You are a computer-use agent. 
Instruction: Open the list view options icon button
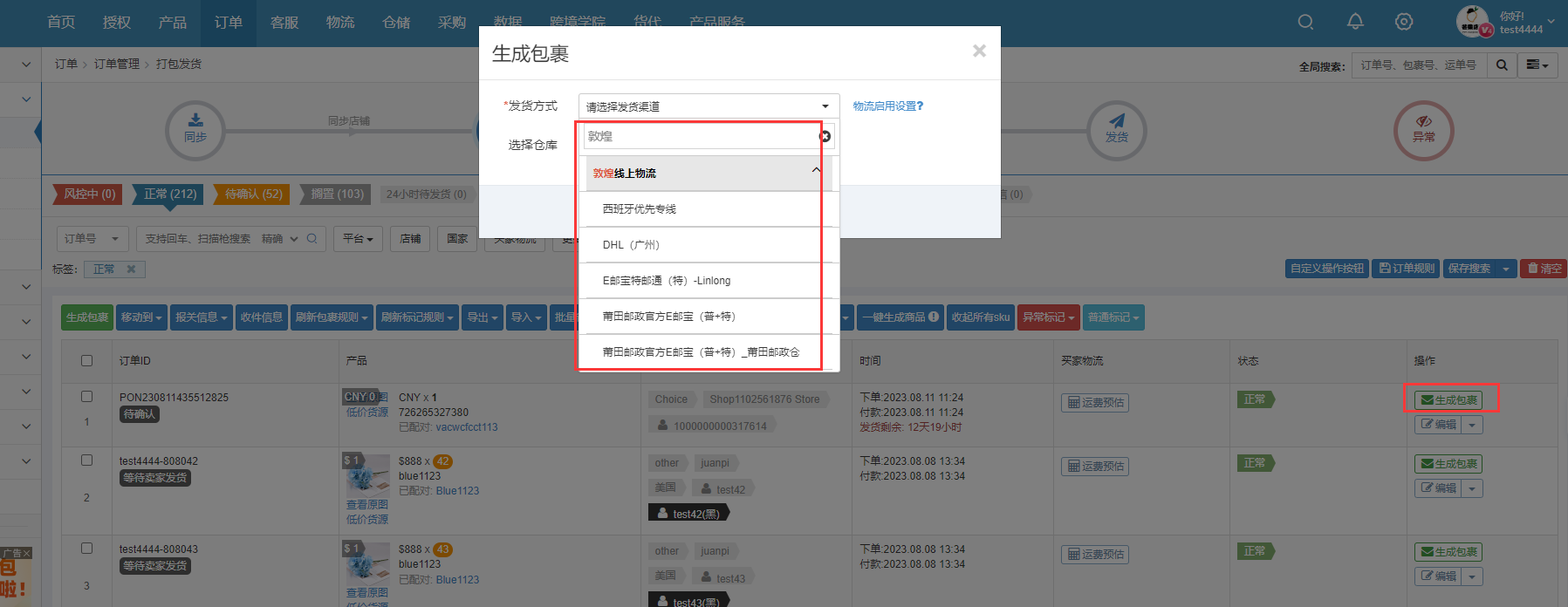click(x=1537, y=65)
